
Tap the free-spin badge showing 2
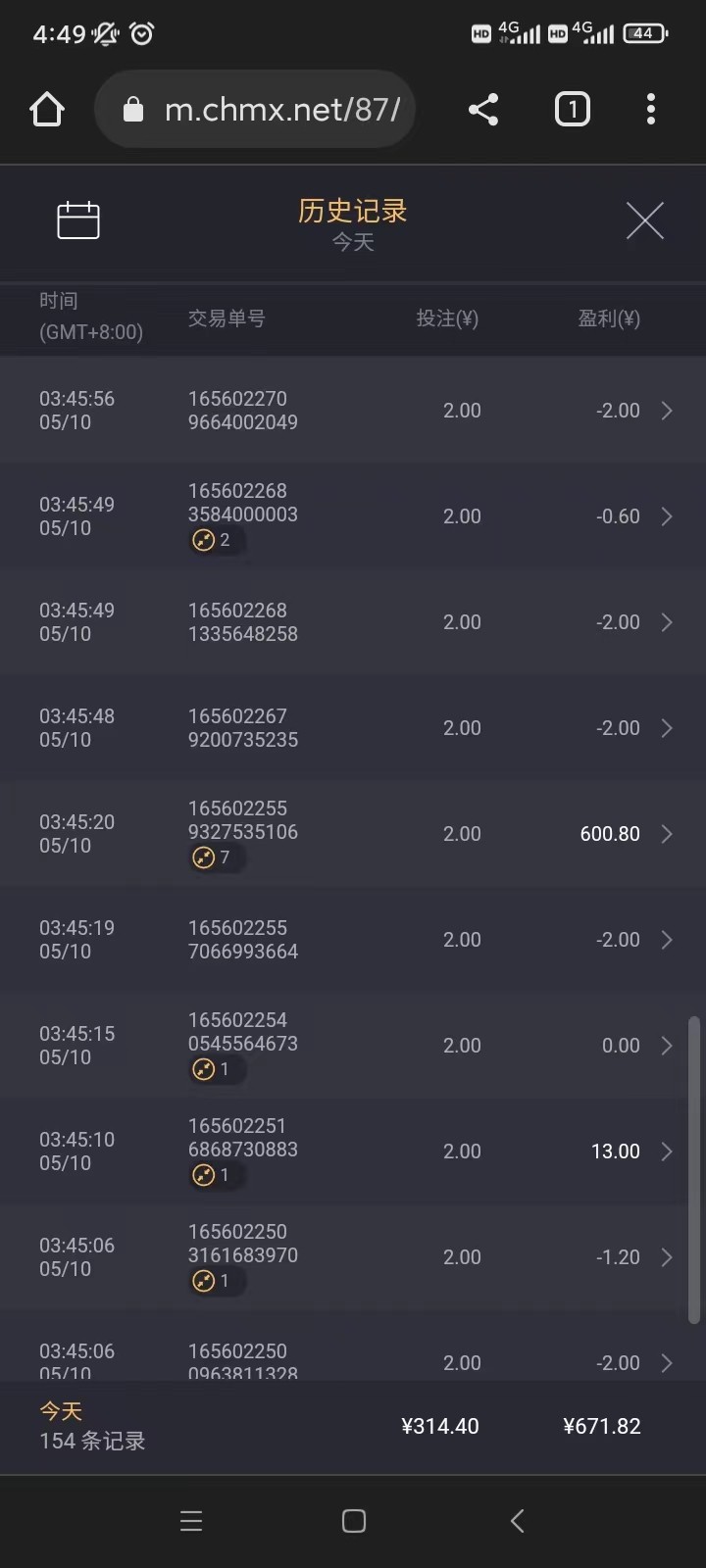click(213, 540)
